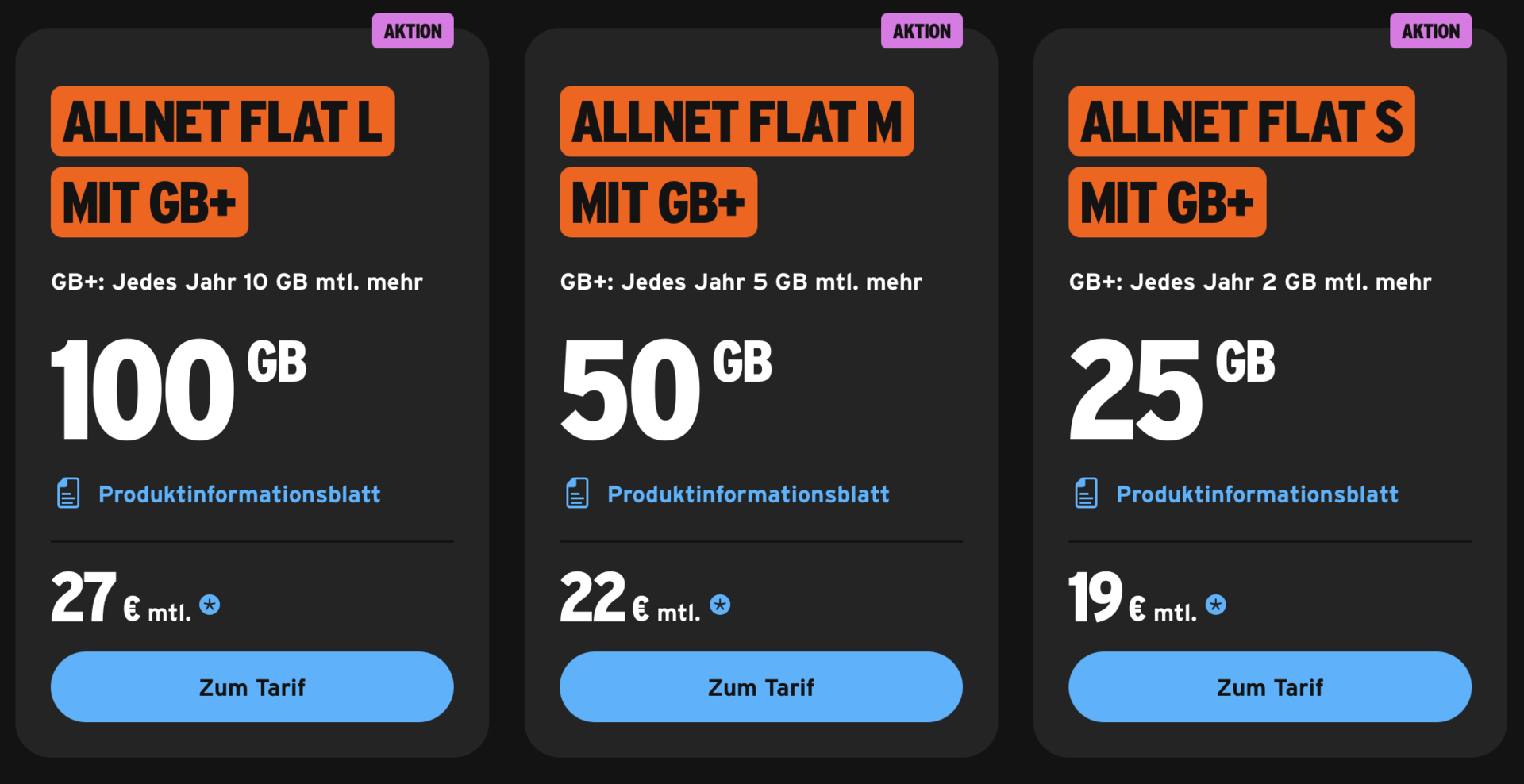Click the 'Jedes Jahr 5 GB mtl. mehr' text
Viewport: 1524px width, 784px height.
[x=772, y=282]
